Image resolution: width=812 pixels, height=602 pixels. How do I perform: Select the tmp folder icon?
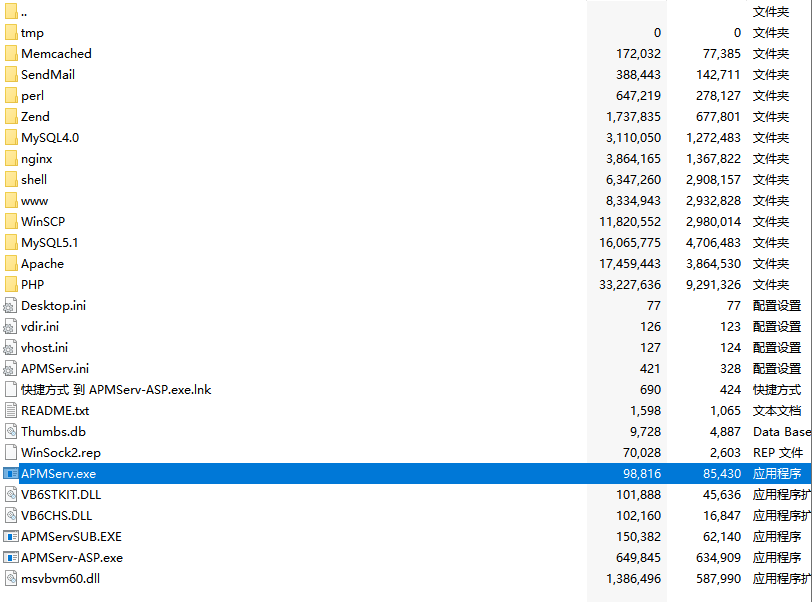point(11,33)
